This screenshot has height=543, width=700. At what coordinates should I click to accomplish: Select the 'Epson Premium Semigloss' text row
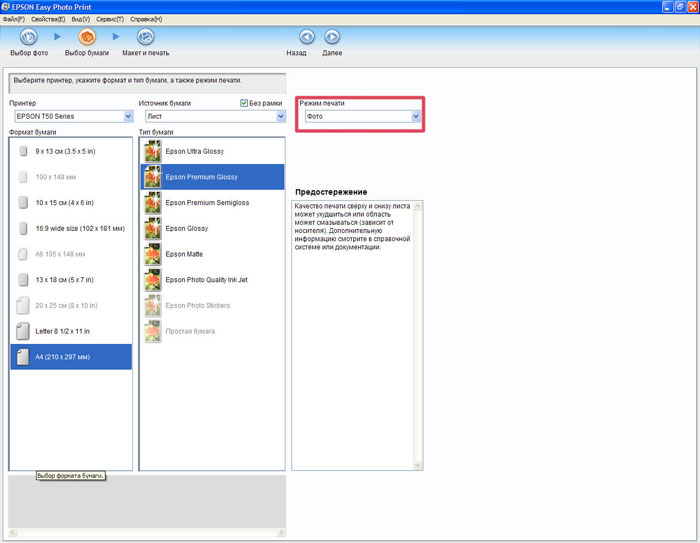207,203
